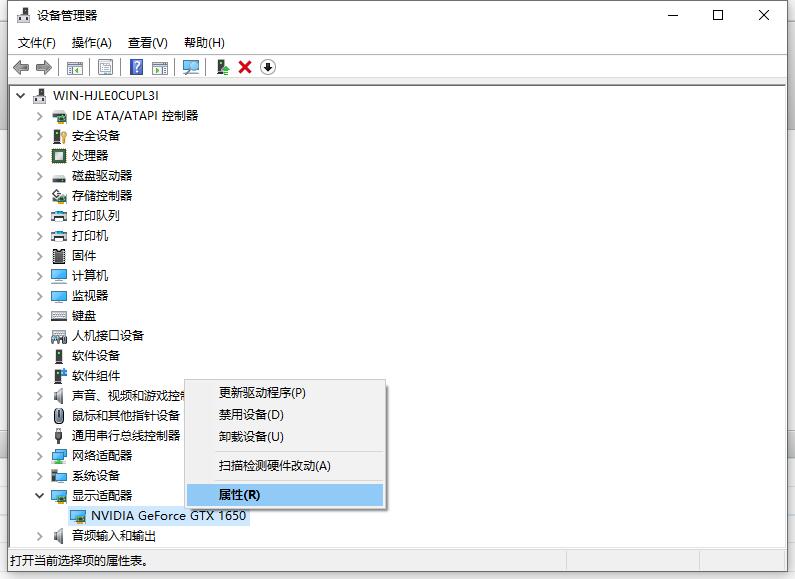Select 属性(R) in the context menu
Viewport: 795px width, 579px height.
240,495
